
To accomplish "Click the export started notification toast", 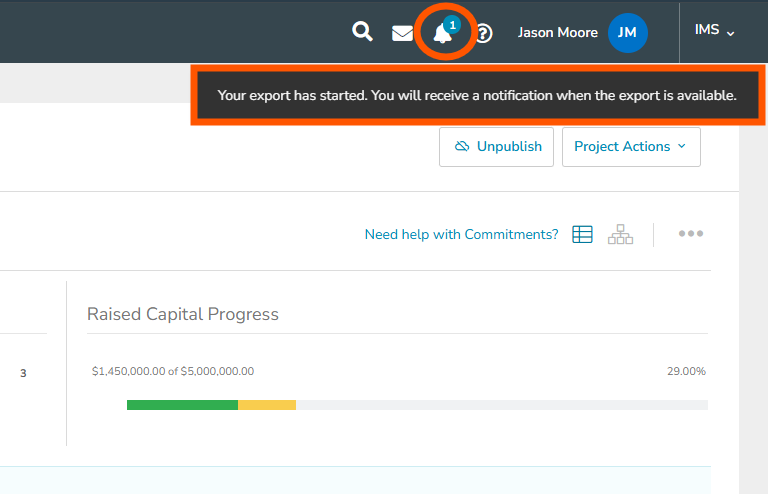I will 477,97.
